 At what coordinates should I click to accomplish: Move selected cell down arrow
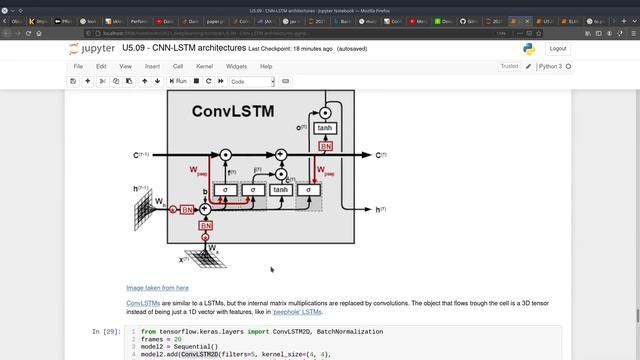[158, 81]
